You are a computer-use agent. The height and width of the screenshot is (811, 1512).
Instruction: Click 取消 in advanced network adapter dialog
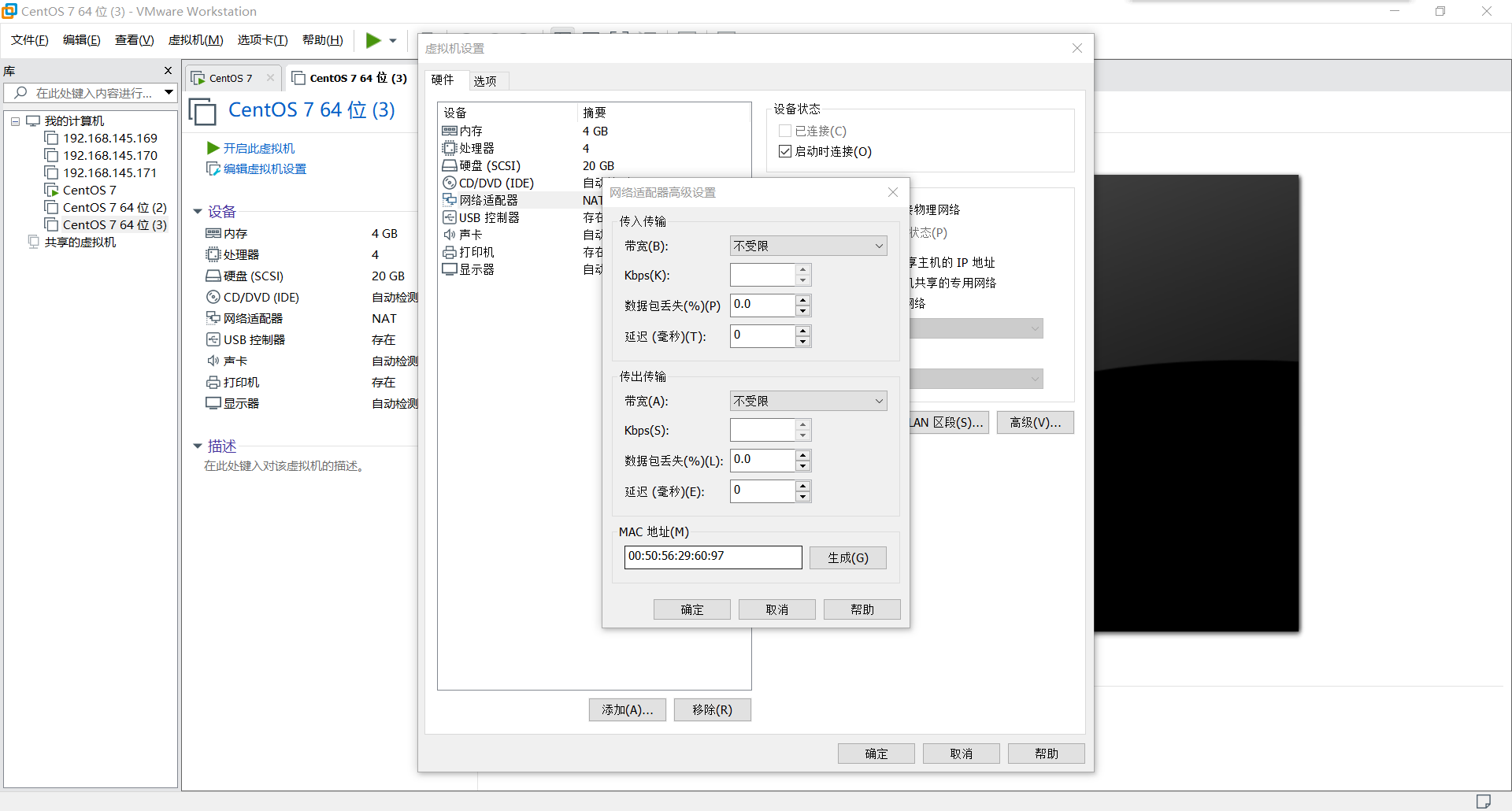pos(777,610)
